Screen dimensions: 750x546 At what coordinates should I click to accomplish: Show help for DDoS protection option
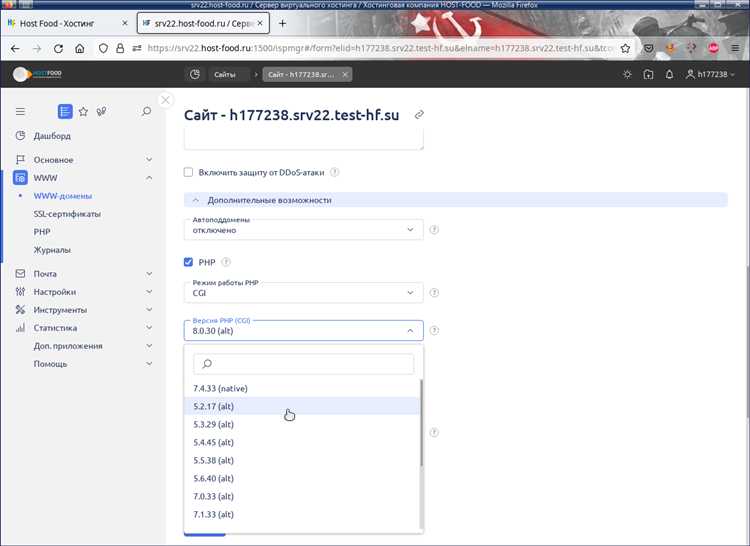point(335,172)
